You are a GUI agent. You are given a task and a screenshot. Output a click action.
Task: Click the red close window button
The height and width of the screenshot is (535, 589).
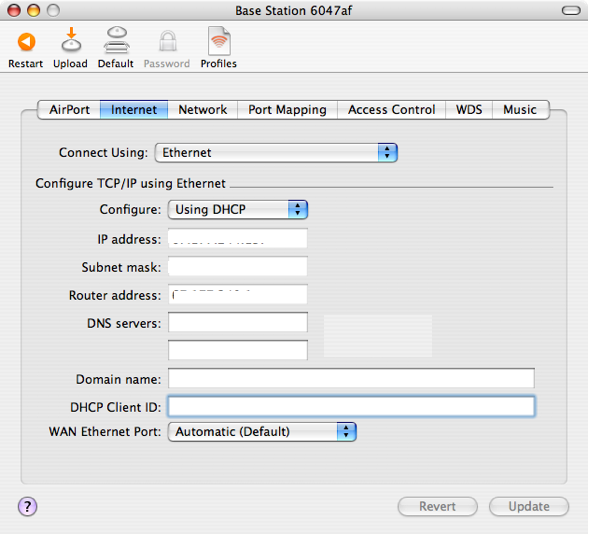click(14, 11)
